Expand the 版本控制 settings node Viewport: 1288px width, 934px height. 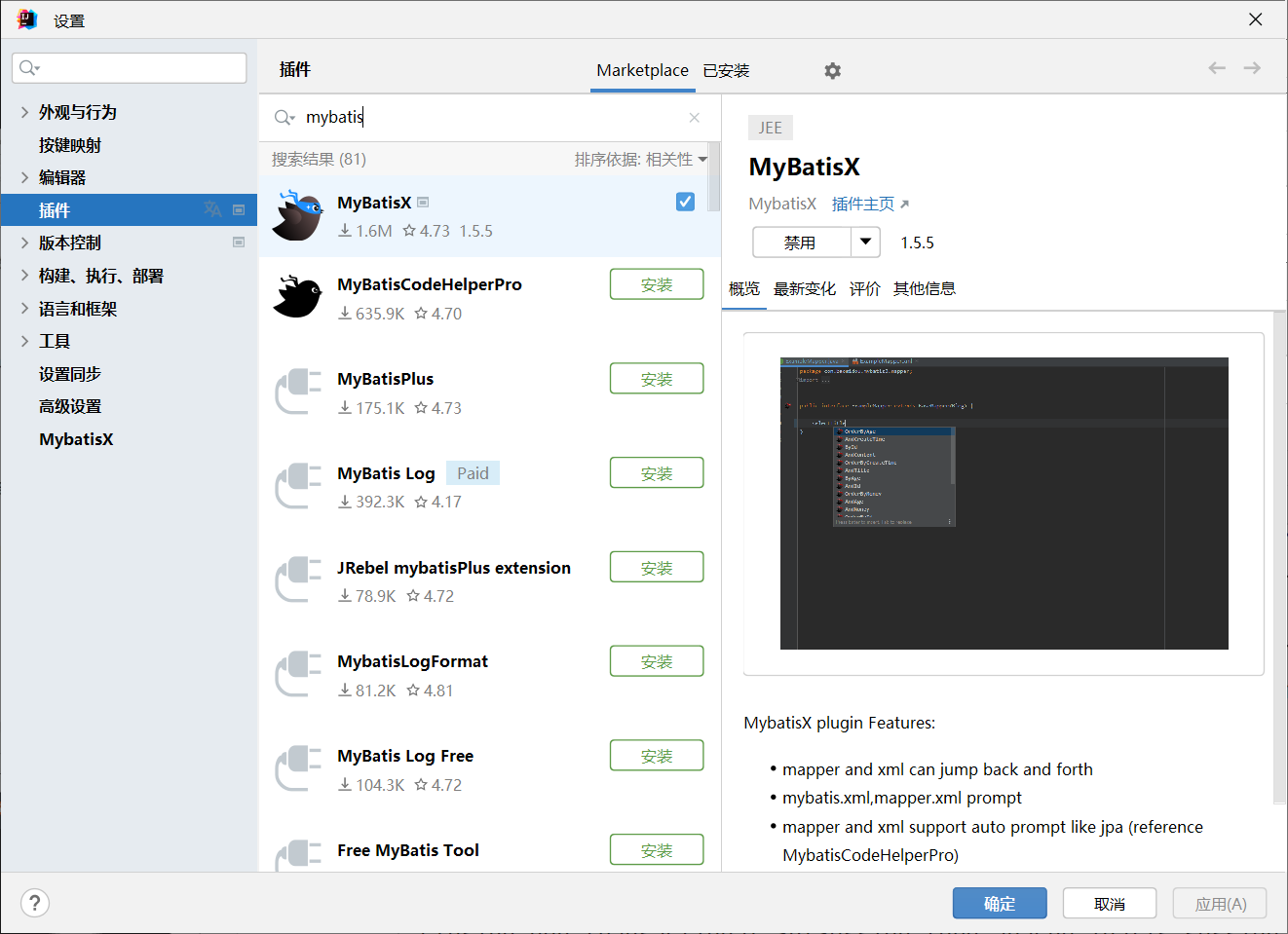pos(24,243)
